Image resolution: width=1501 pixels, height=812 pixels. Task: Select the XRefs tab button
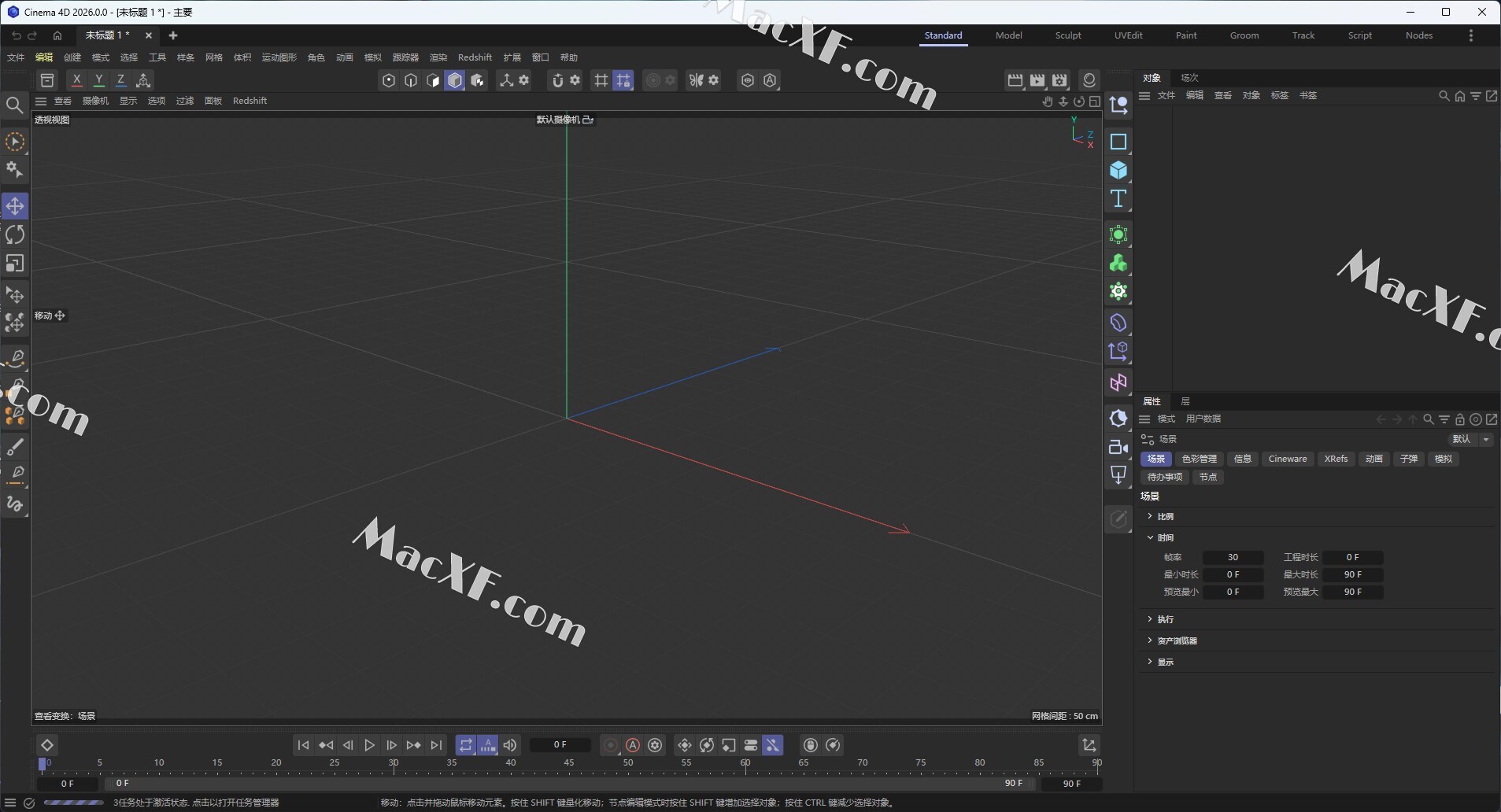point(1336,459)
